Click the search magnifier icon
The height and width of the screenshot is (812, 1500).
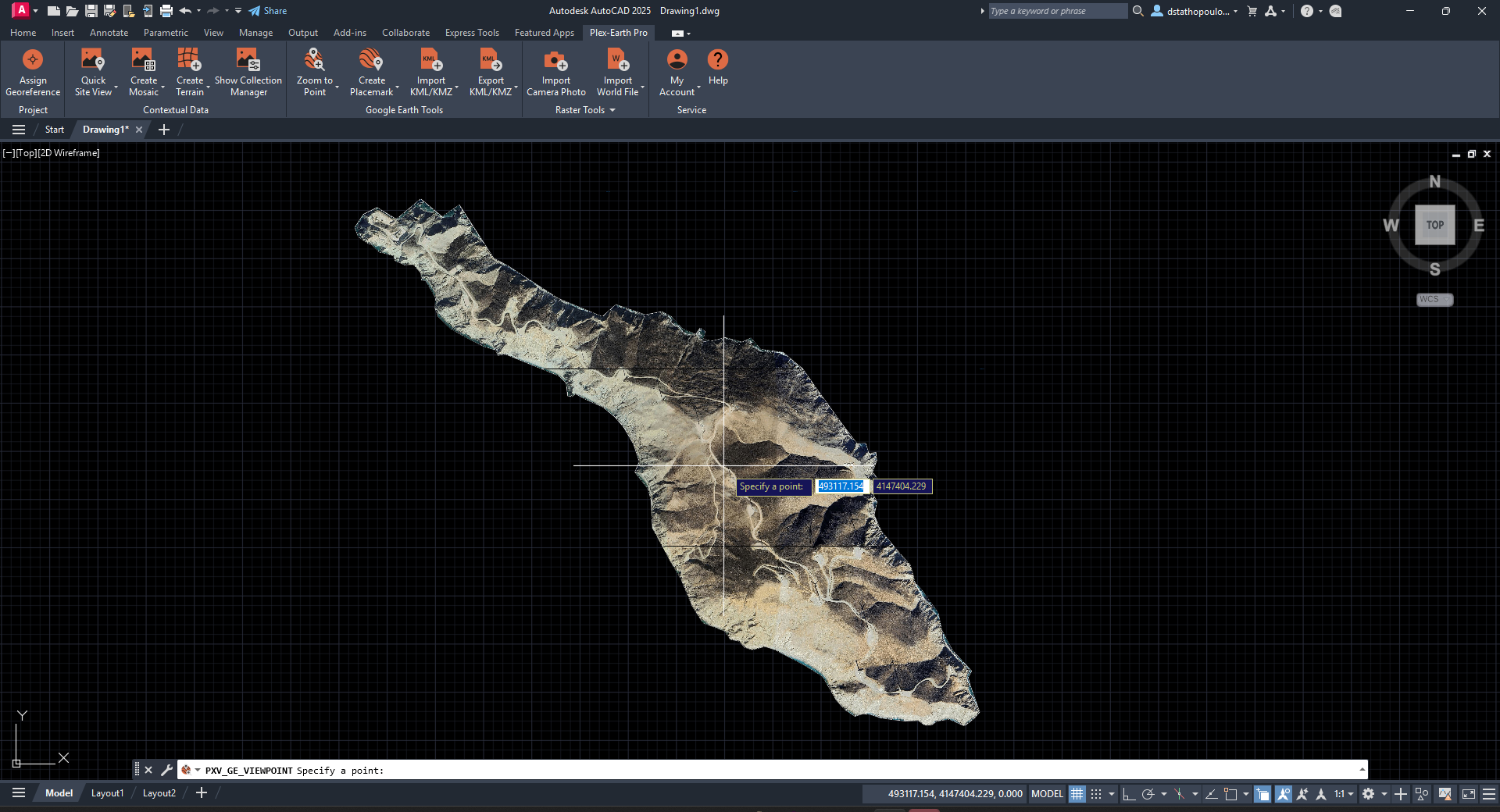point(1137,11)
